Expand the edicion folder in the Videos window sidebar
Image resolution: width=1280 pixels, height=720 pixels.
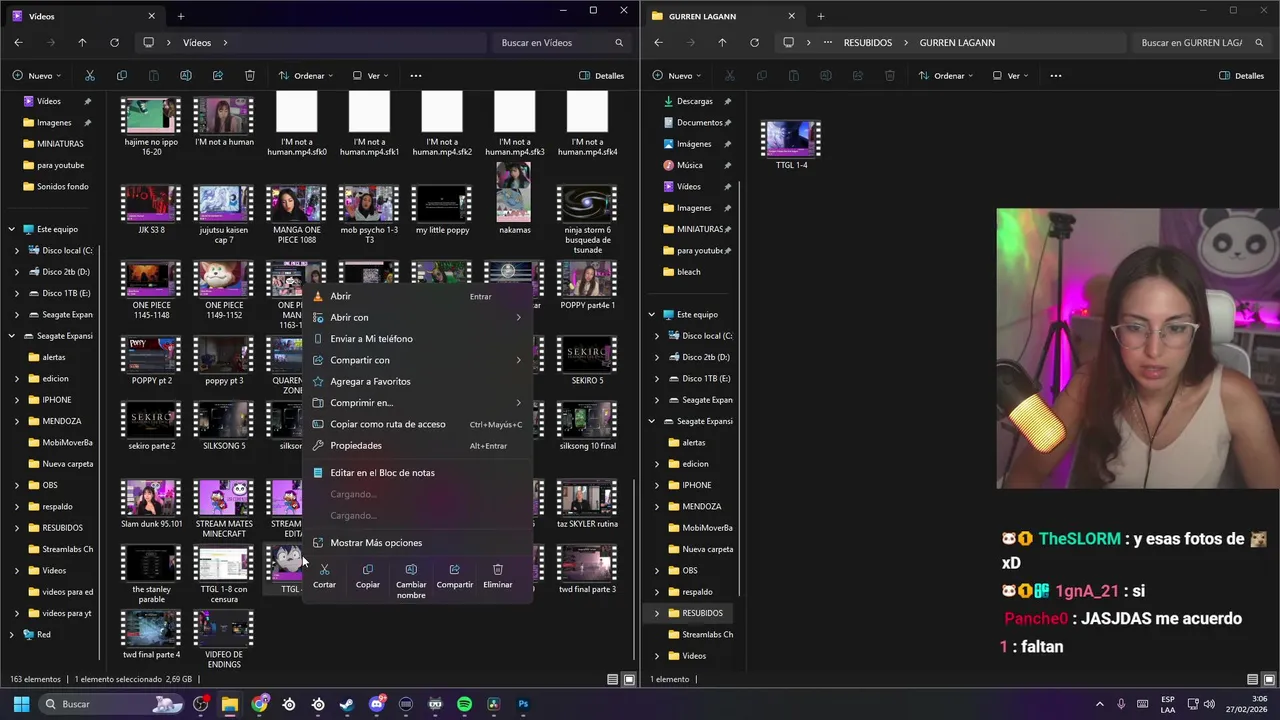tap(17, 379)
